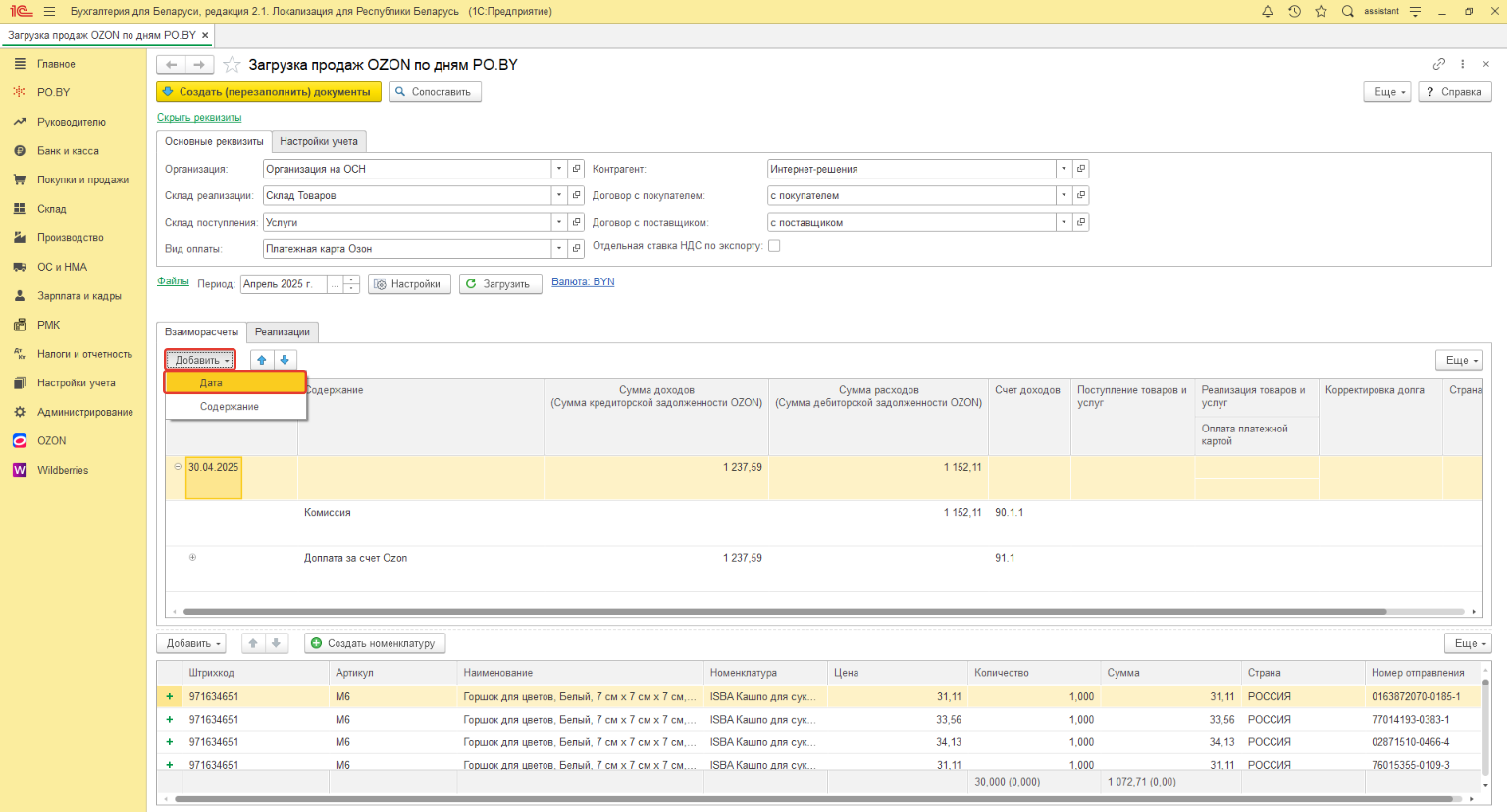Click Настройки button near period
The height and width of the screenshot is (812, 1507).
(409, 283)
